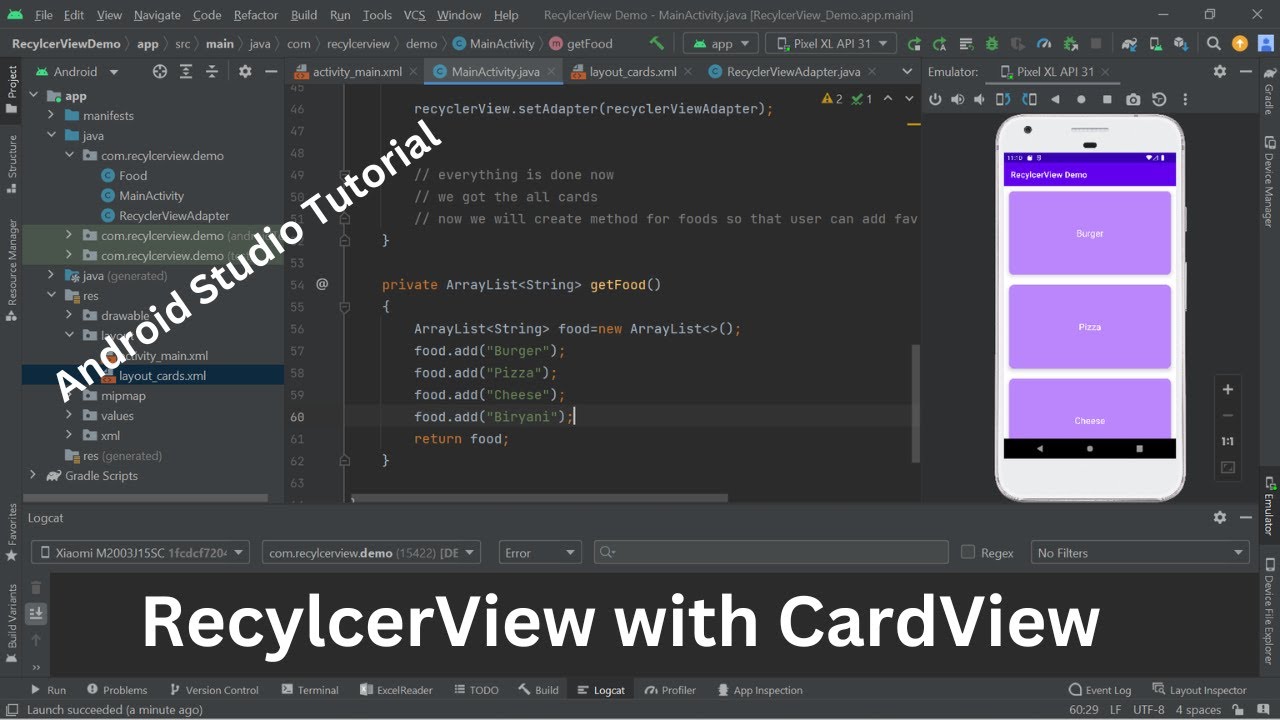Open the SDK Manager cube icon

click(1181, 43)
